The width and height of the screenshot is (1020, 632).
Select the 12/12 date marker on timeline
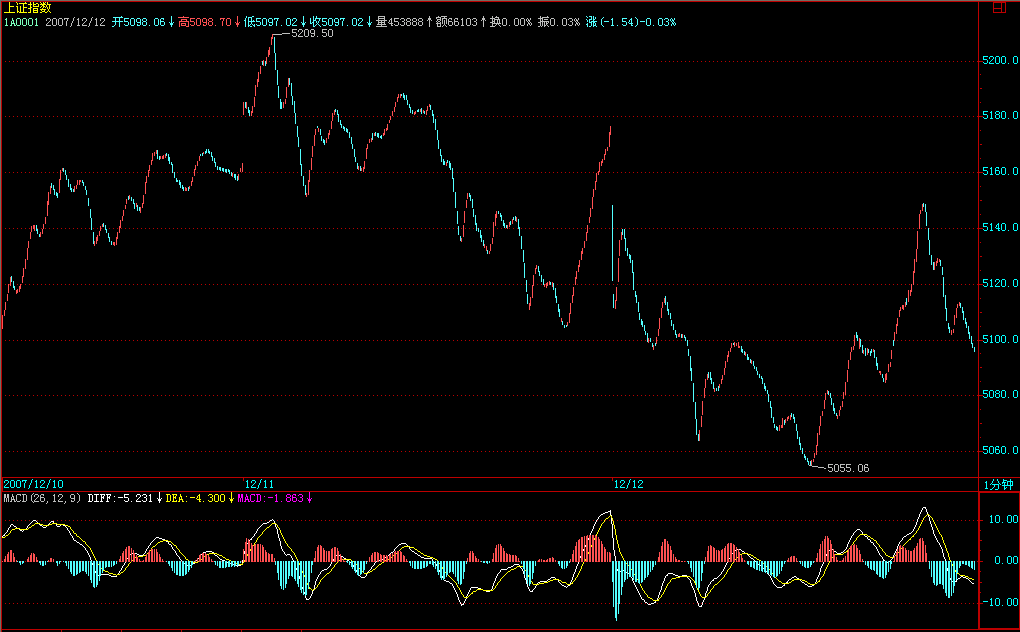pos(628,484)
